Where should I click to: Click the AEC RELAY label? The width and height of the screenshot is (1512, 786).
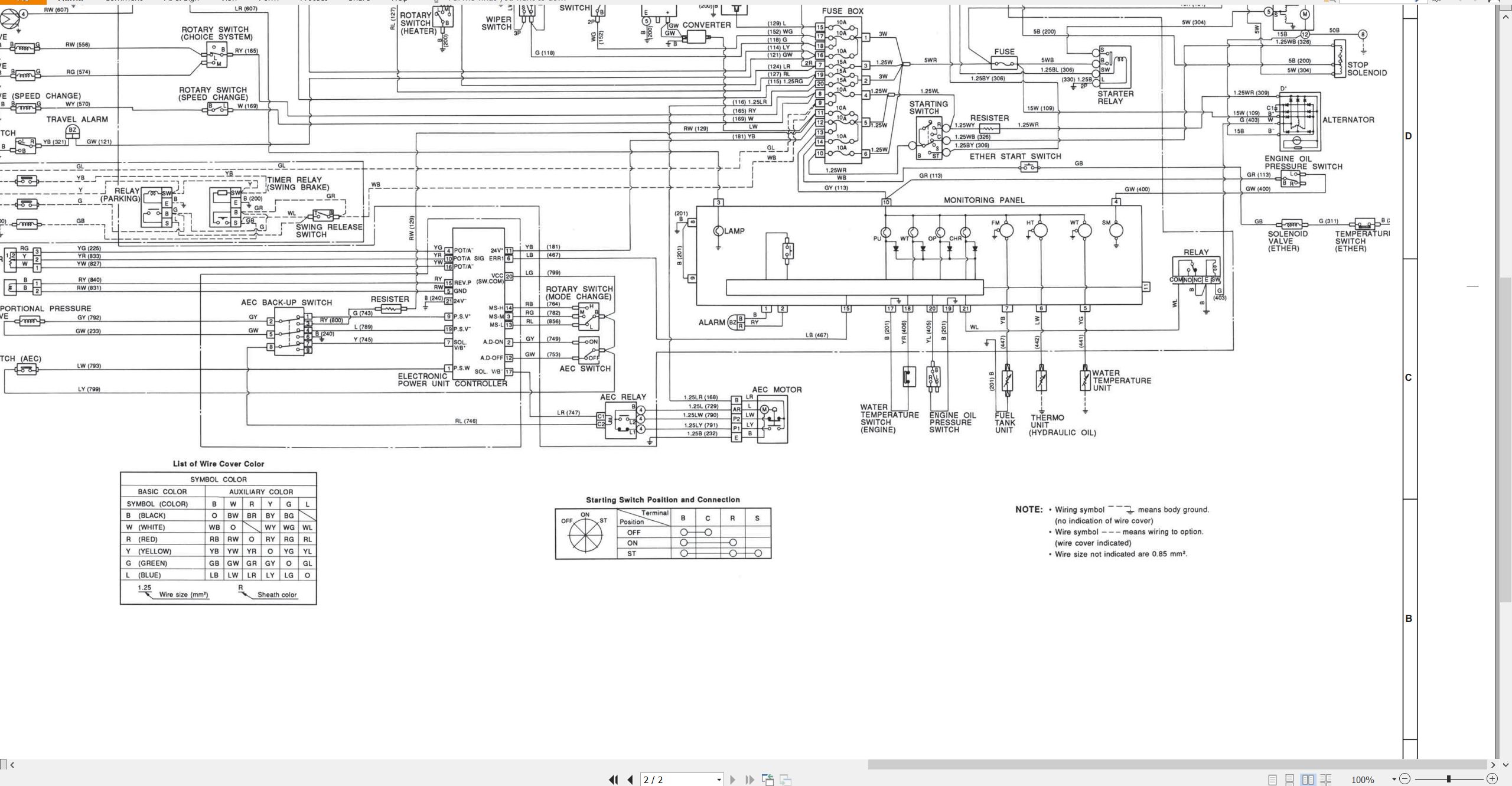(x=623, y=397)
